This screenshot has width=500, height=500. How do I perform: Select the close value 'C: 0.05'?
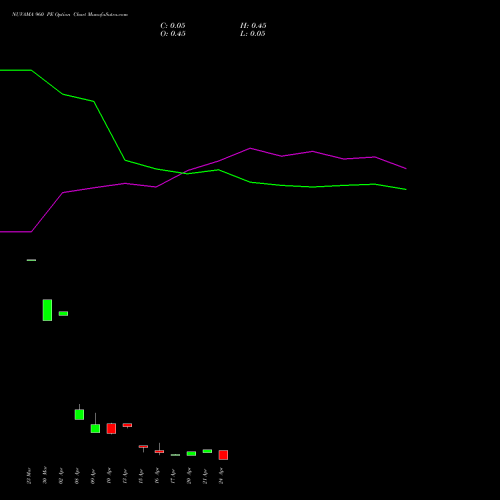pyautogui.click(x=173, y=26)
